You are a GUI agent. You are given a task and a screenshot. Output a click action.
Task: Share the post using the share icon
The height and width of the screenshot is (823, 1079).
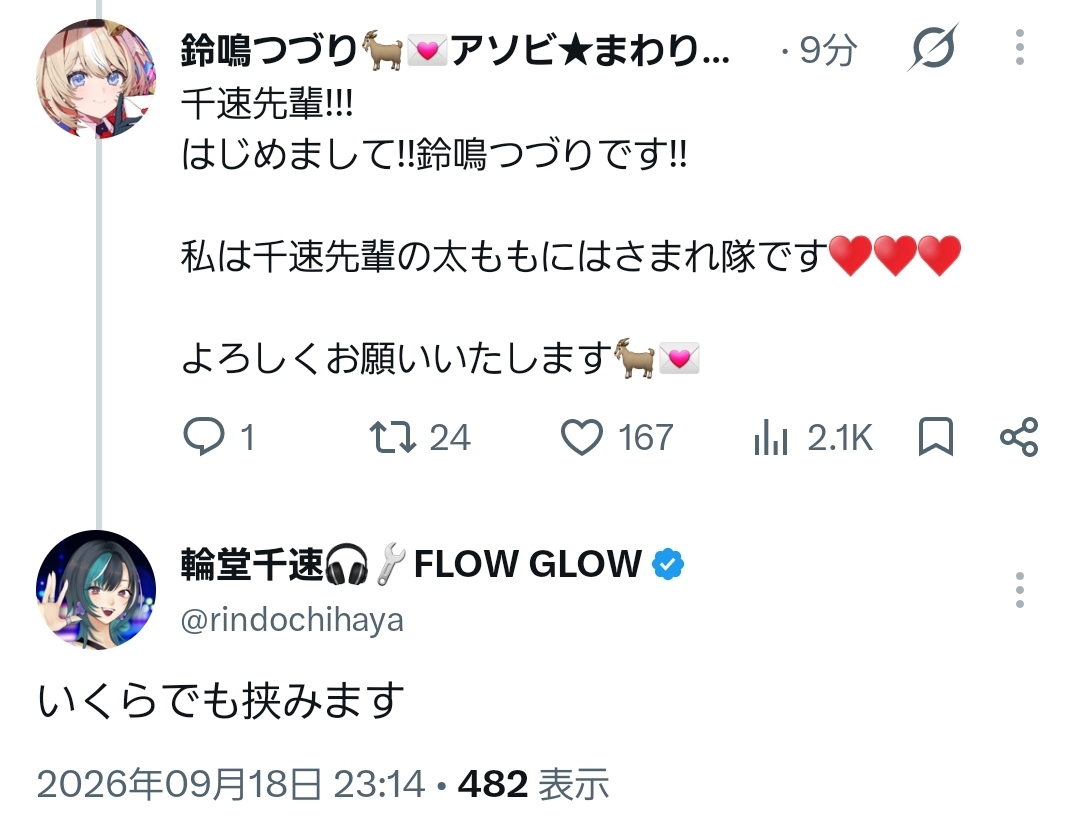click(1019, 437)
